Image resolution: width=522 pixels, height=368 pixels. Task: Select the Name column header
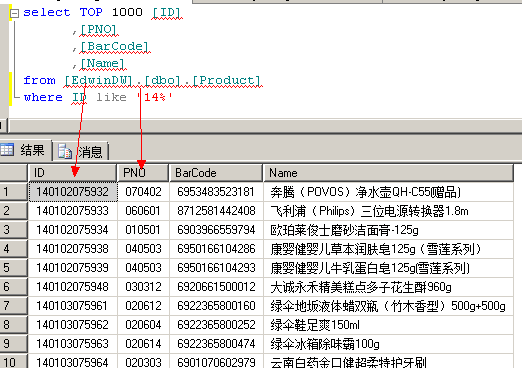click(388, 173)
